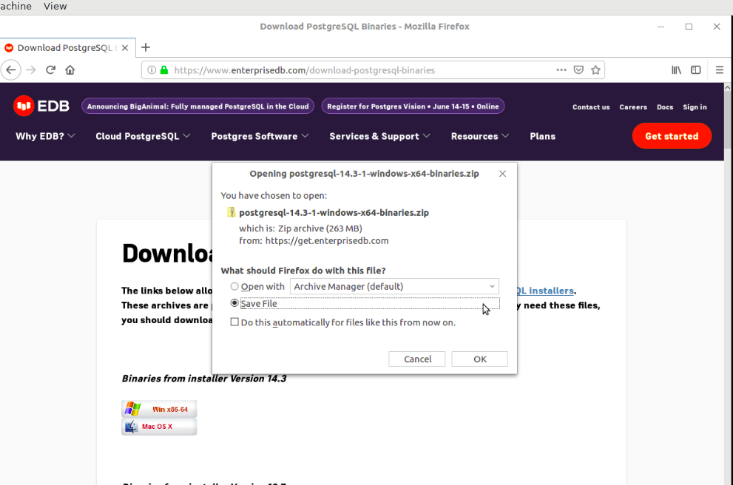Open the Docs link

[665, 107]
